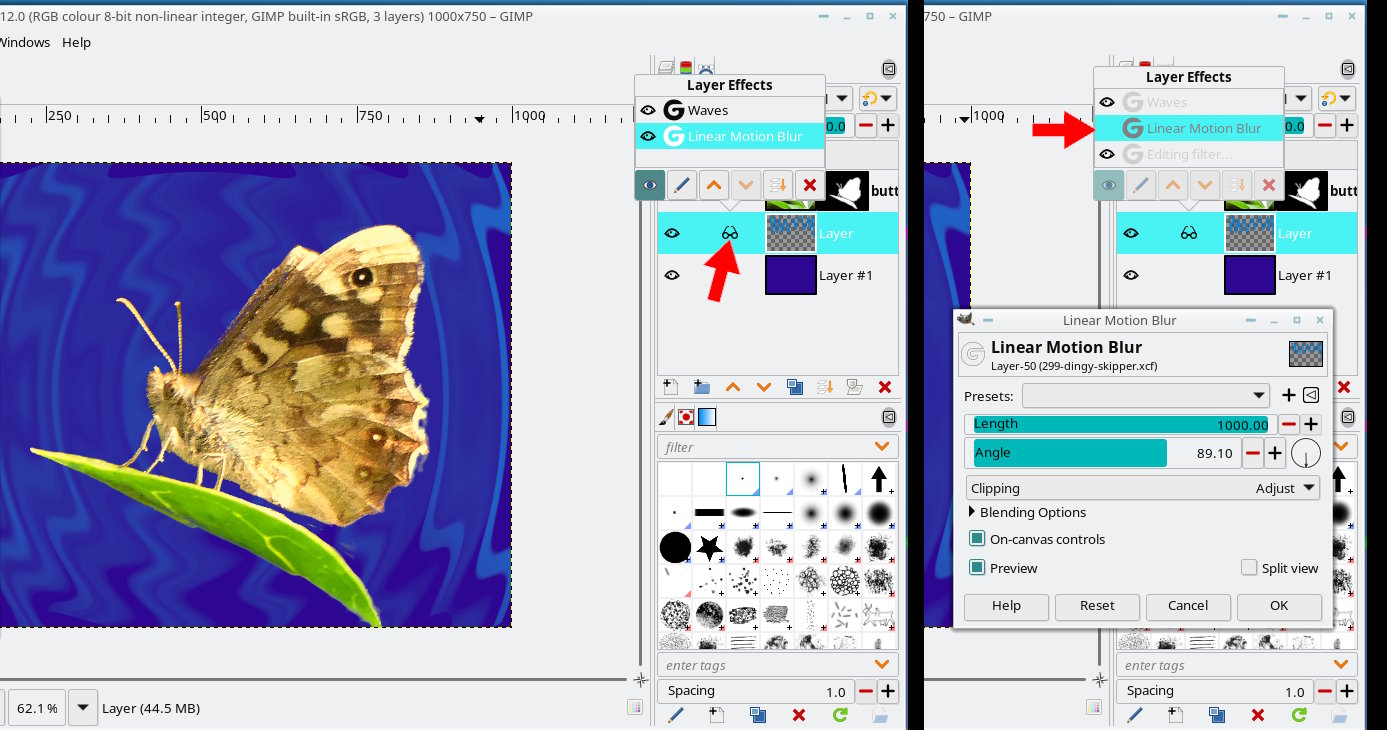Open enter tags dropdown arrow, left window
Screen dimensions: 1387x730
(x=882, y=665)
